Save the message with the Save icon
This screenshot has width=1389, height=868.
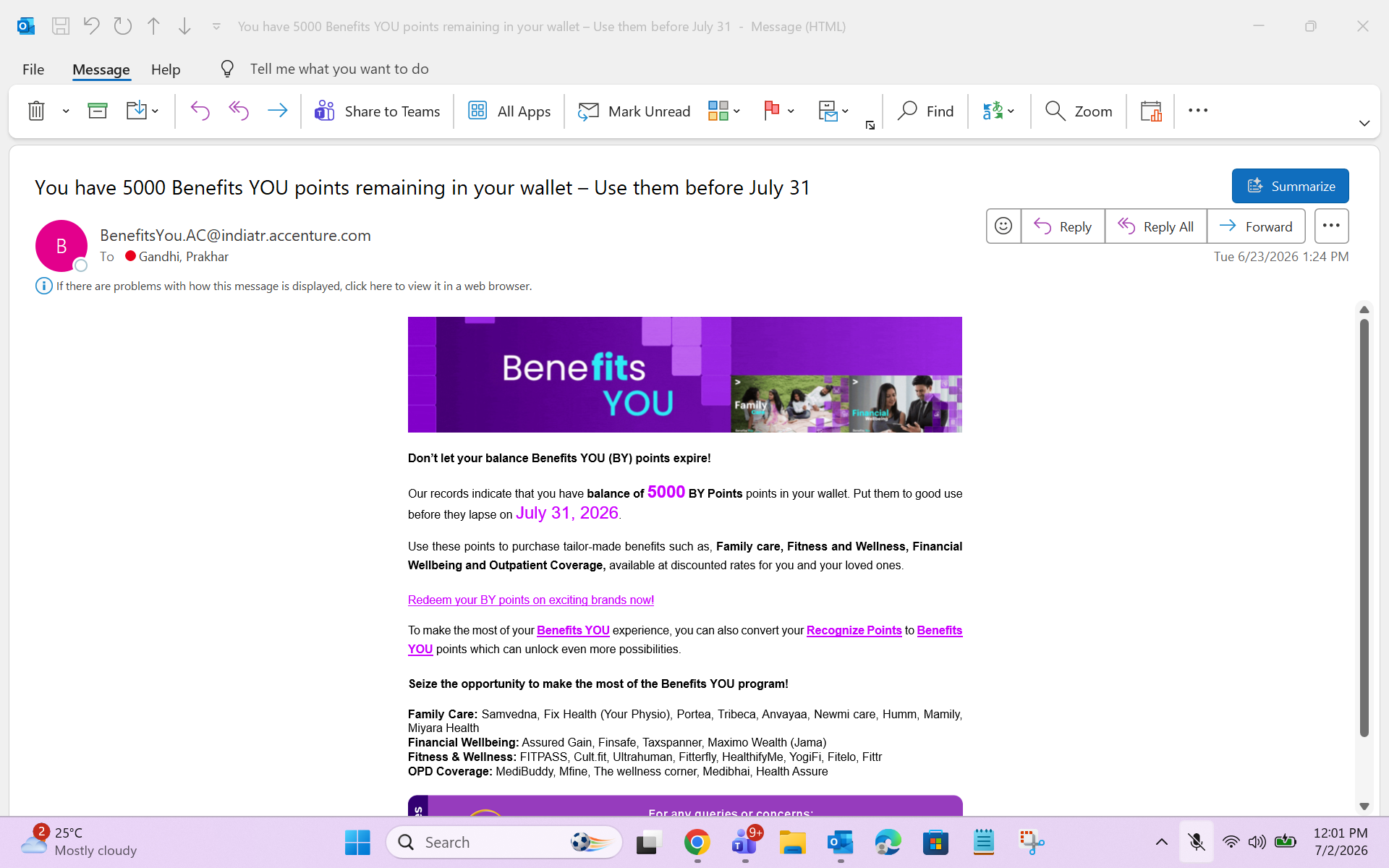(x=61, y=27)
